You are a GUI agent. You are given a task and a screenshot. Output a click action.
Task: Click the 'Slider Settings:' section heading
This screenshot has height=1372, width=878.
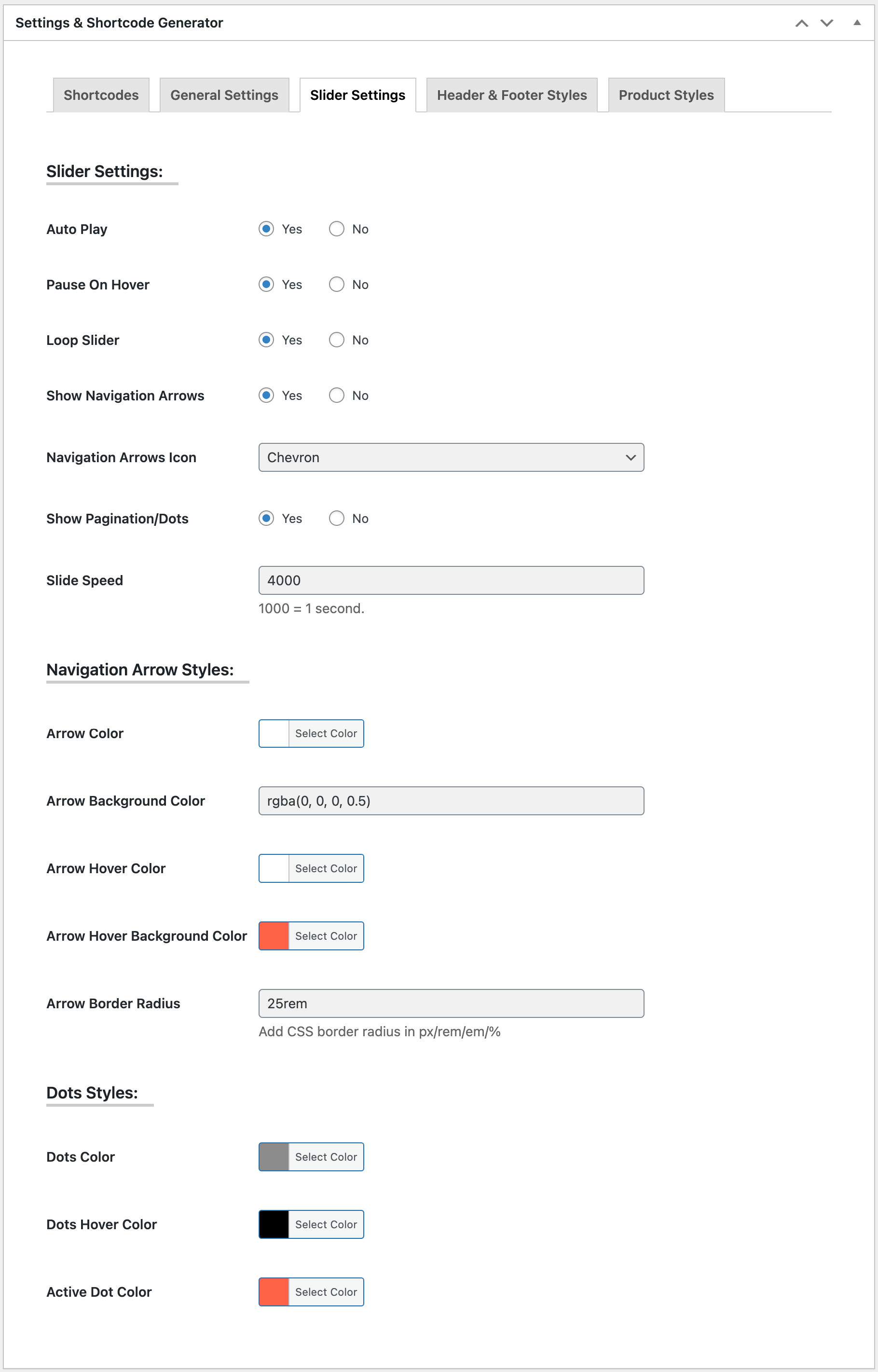pos(105,172)
